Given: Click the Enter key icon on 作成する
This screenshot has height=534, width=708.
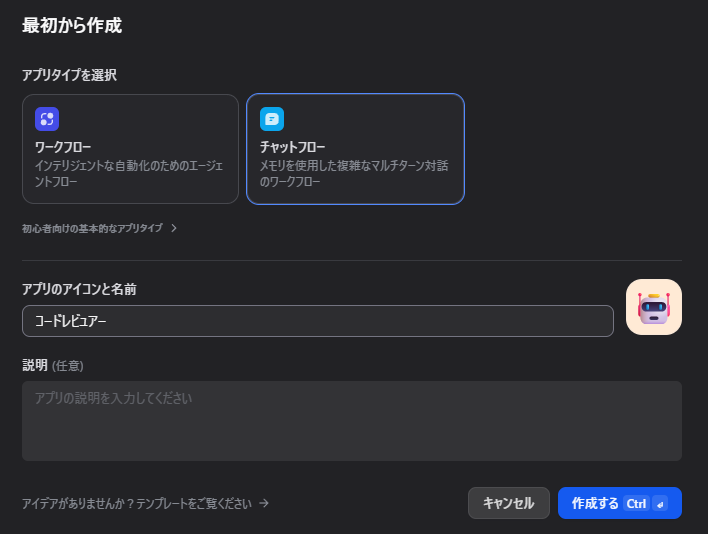Looking at the screenshot, I should pyautogui.click(x=660, y=504).
